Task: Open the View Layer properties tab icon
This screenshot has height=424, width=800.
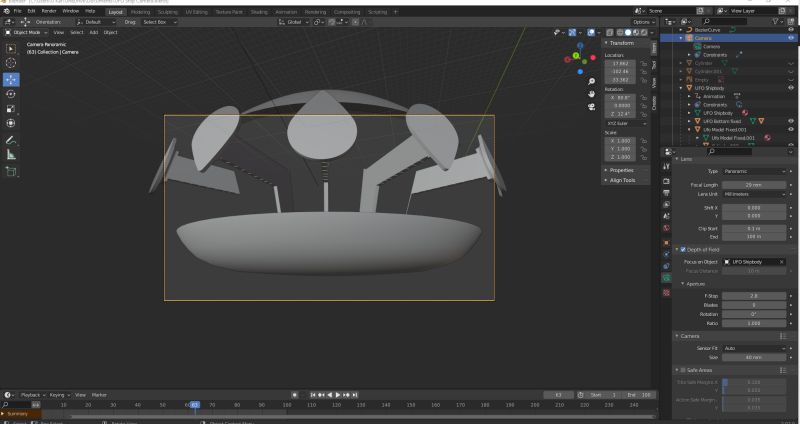Action: [x=666, y=205]
